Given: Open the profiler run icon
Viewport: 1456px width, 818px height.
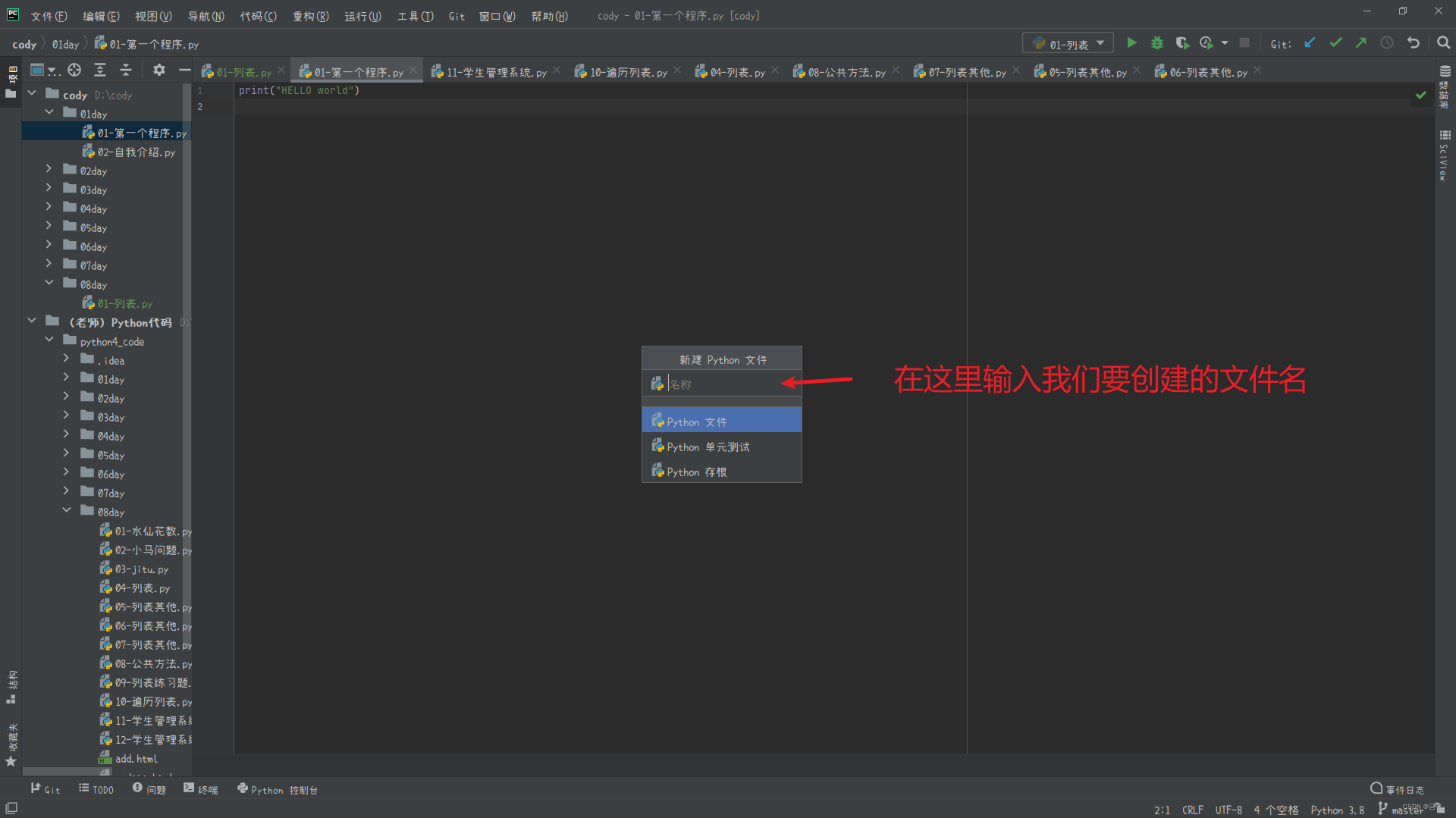Looking at the screenshot, I should pos(1207,43).
